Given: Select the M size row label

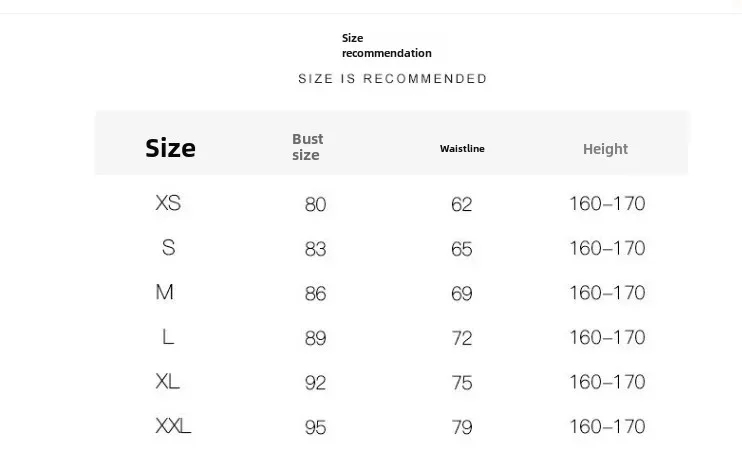Looking at the screenshot, I should pos(165,292).
